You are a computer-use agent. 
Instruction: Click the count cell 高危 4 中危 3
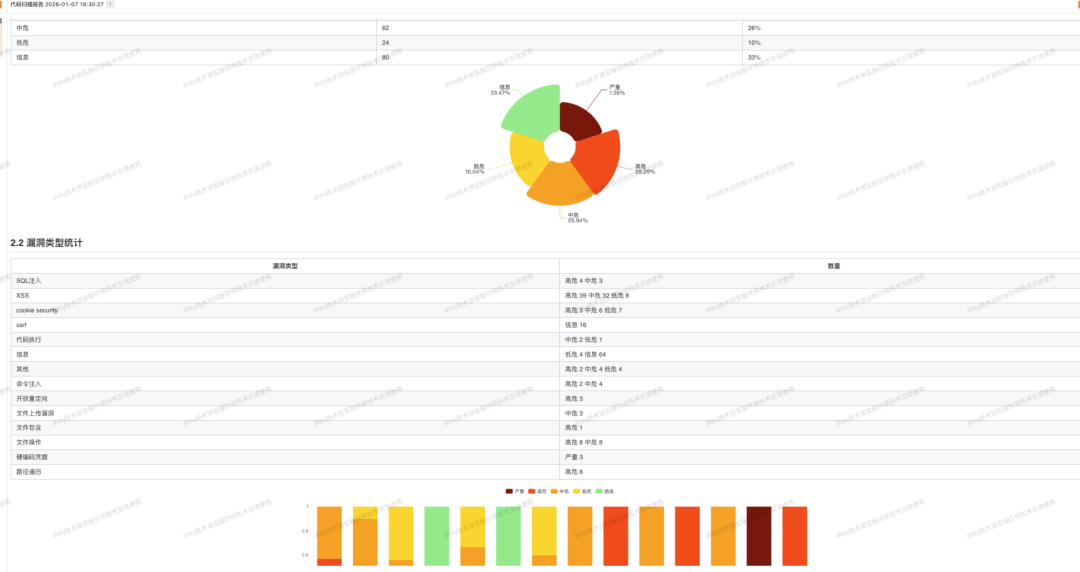click(x=820, y=280)
